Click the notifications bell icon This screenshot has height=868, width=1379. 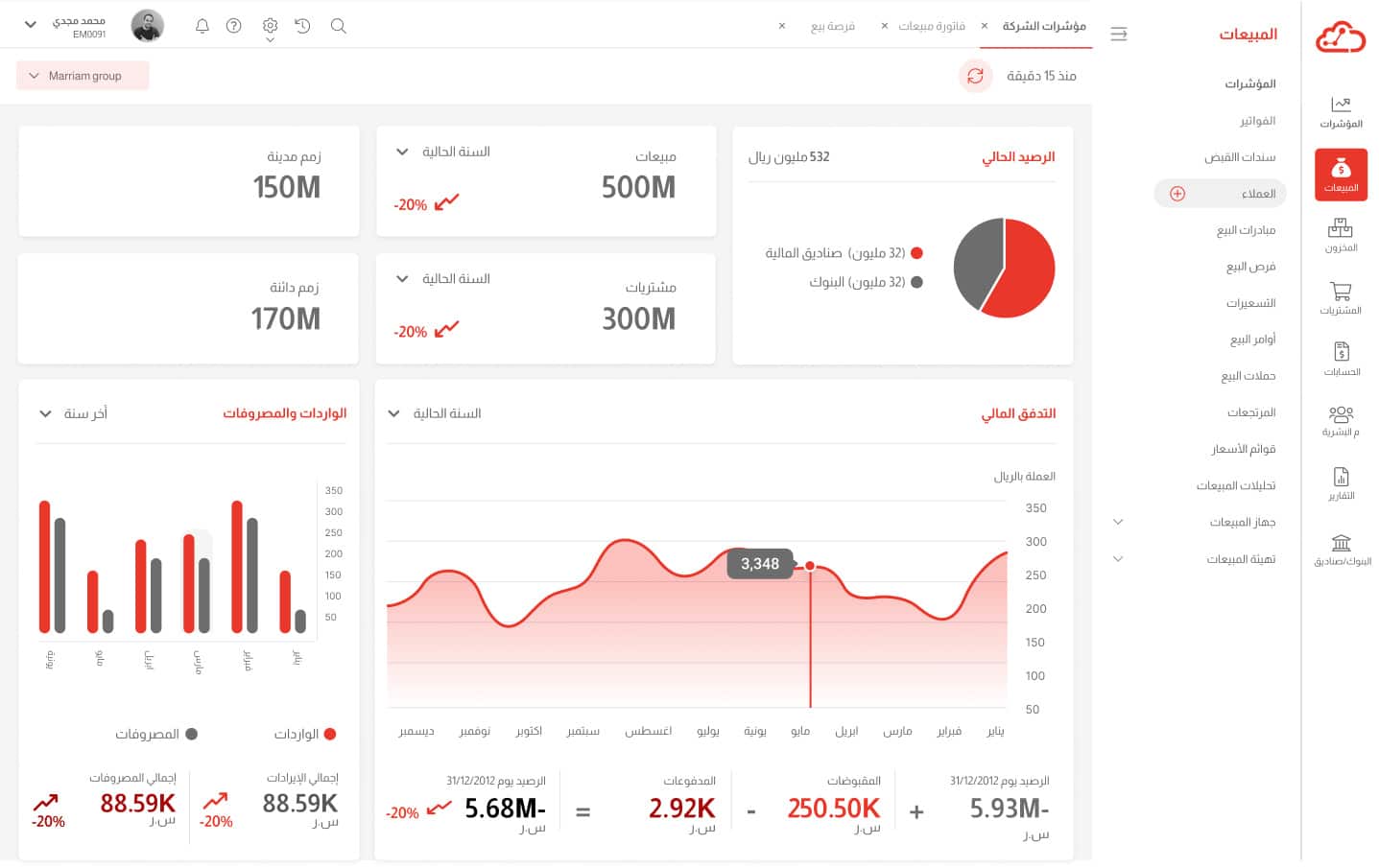click(x=202, y=26)
